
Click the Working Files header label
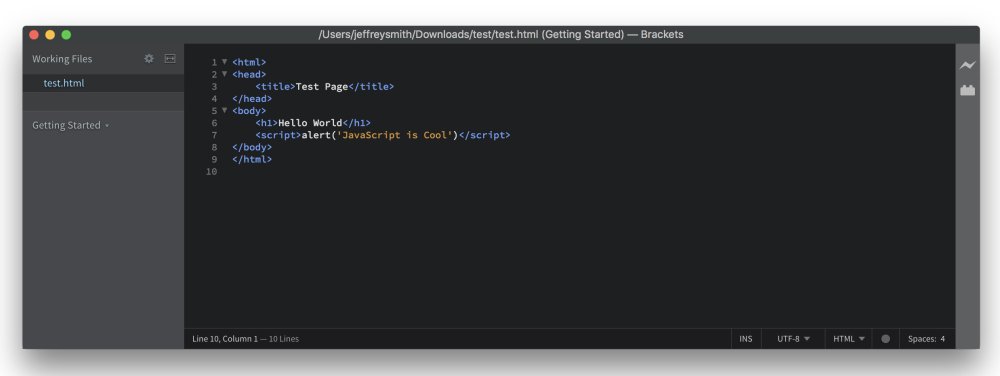pos(62,59)
